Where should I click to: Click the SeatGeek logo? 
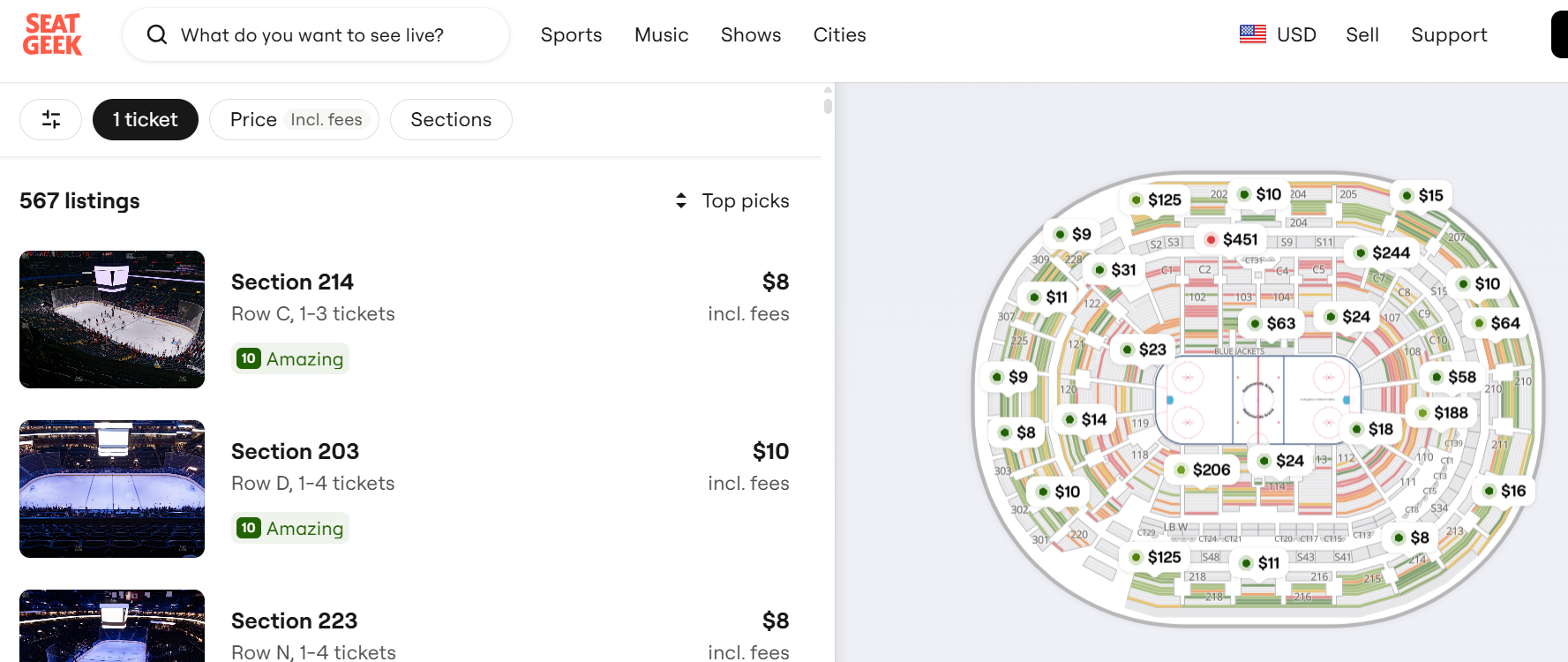tap(52, 35)
